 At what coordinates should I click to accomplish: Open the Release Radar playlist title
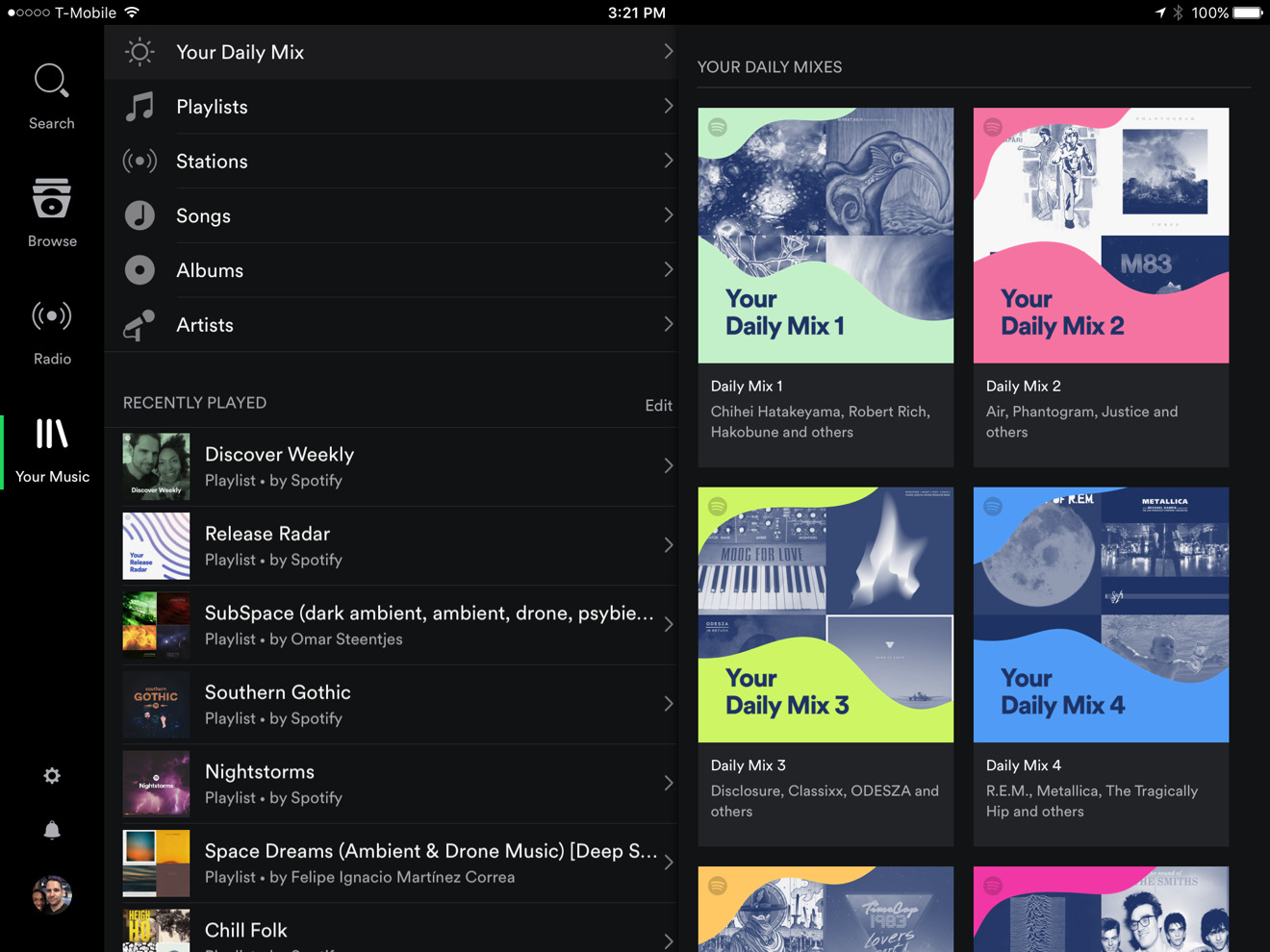pos(267,534)
